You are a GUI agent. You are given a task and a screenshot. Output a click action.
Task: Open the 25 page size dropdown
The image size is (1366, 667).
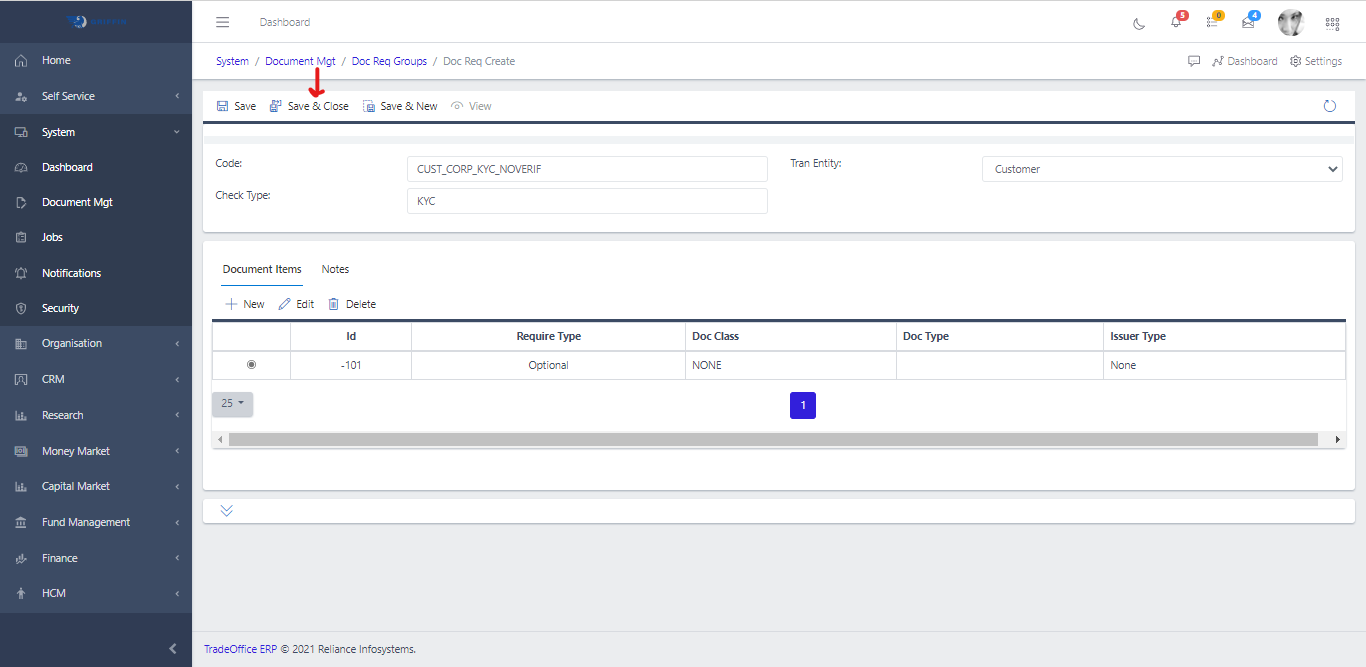coord(232,404)
